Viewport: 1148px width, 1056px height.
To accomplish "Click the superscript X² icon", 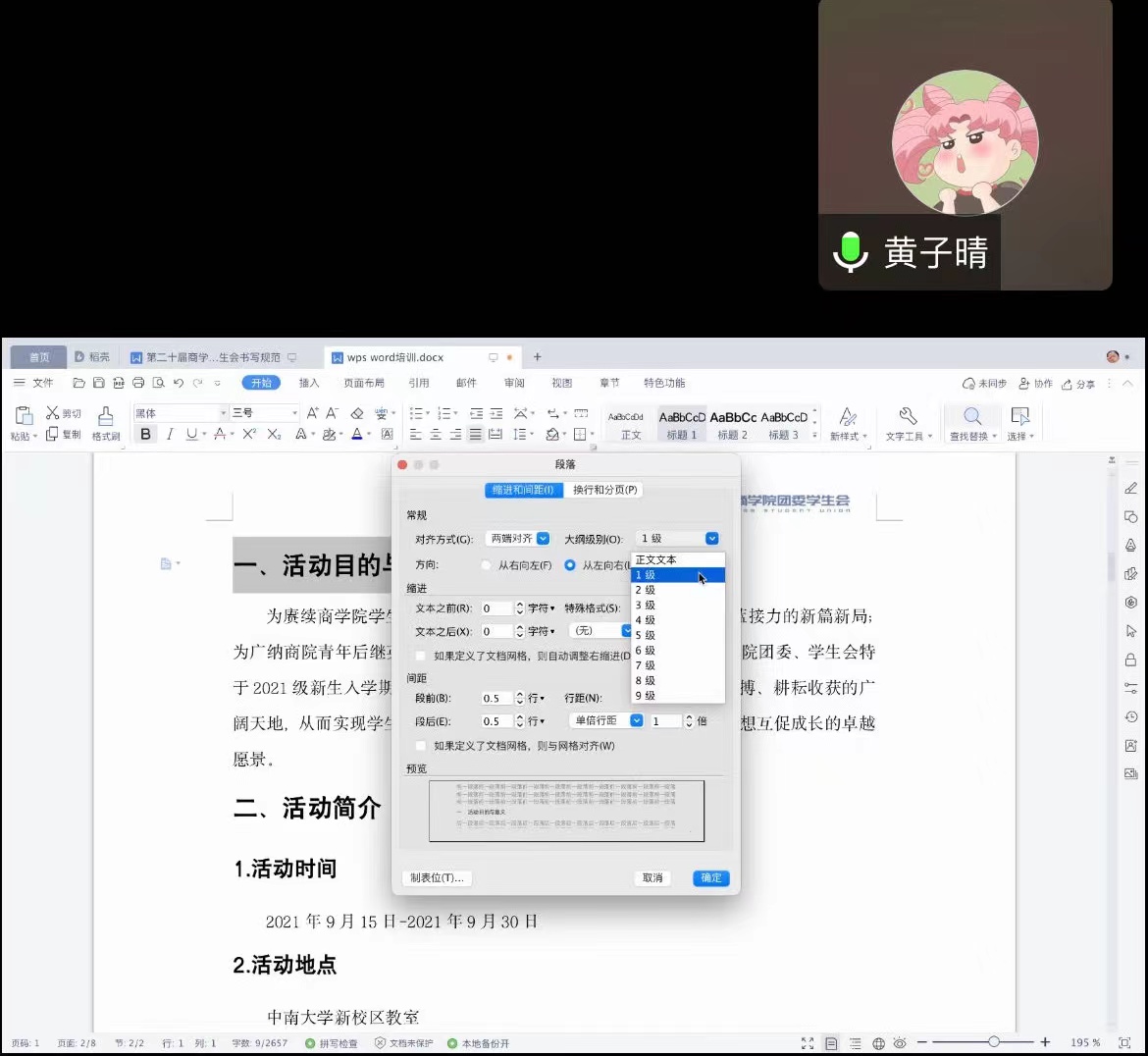I will point(249,434).
